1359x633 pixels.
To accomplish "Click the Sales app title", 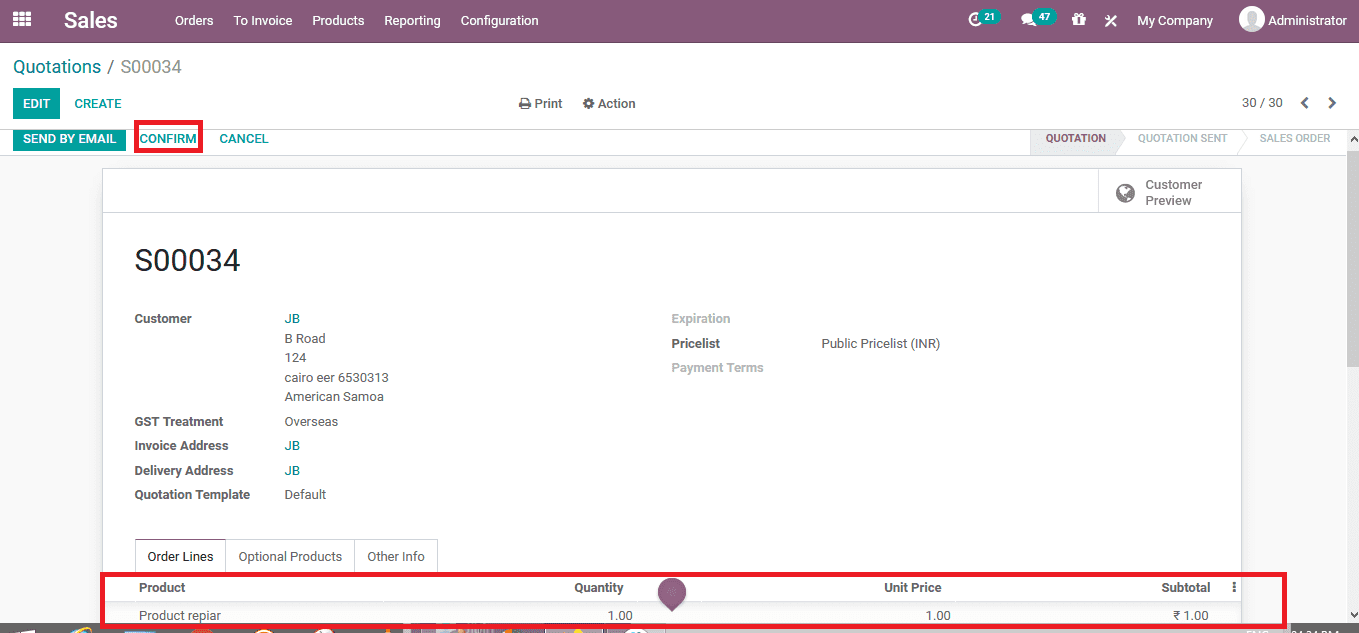I will click(91, 20).
